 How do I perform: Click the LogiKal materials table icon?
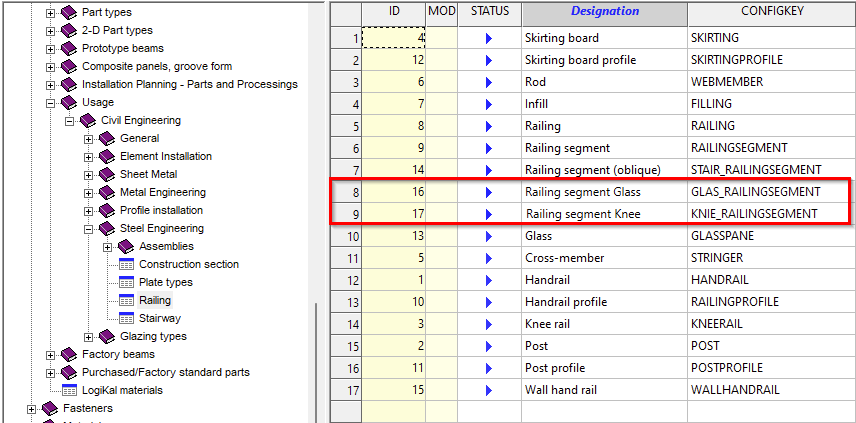coord(69,390)
